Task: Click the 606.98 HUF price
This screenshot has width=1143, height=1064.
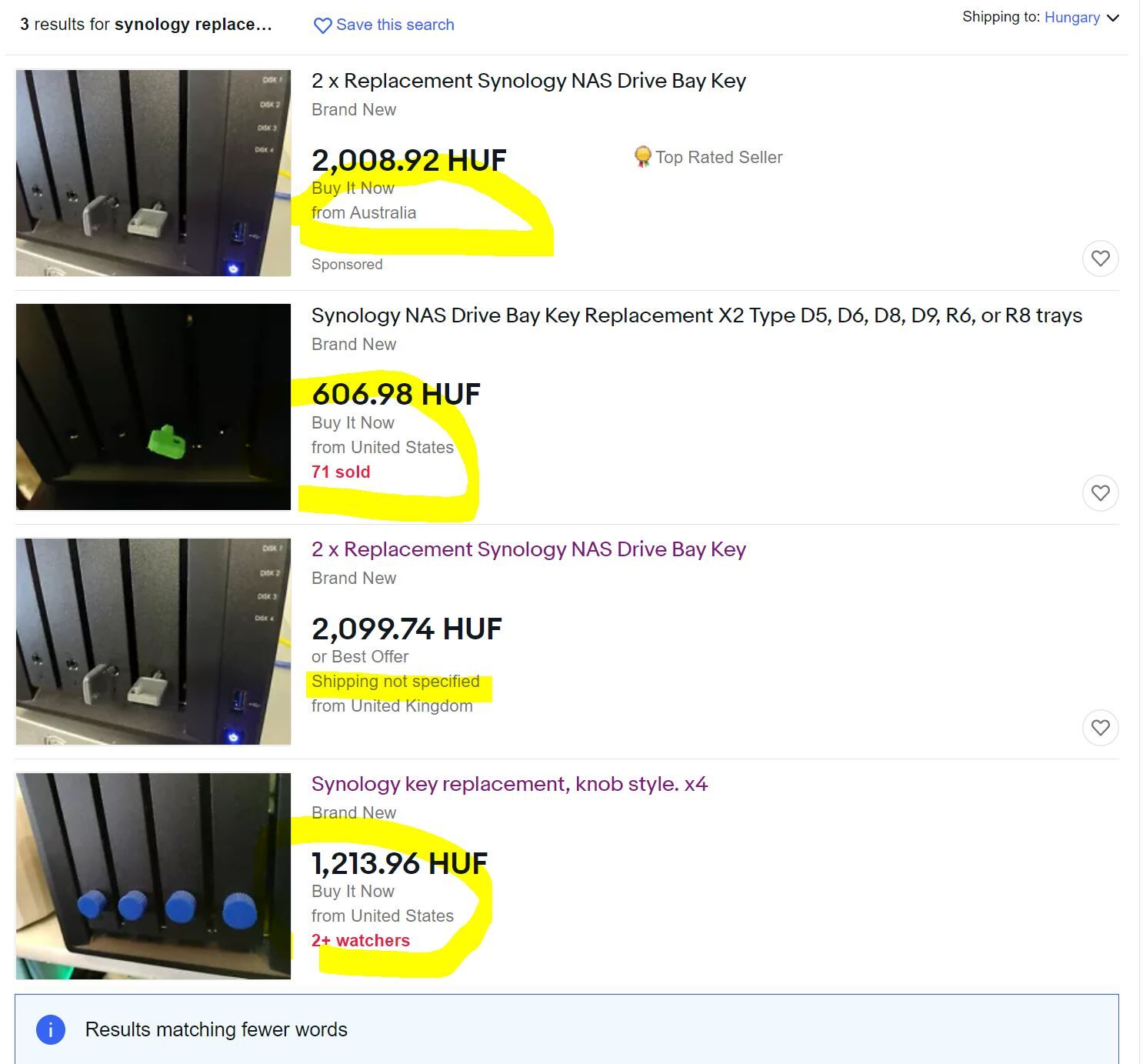Action: [x=396, y=395]
